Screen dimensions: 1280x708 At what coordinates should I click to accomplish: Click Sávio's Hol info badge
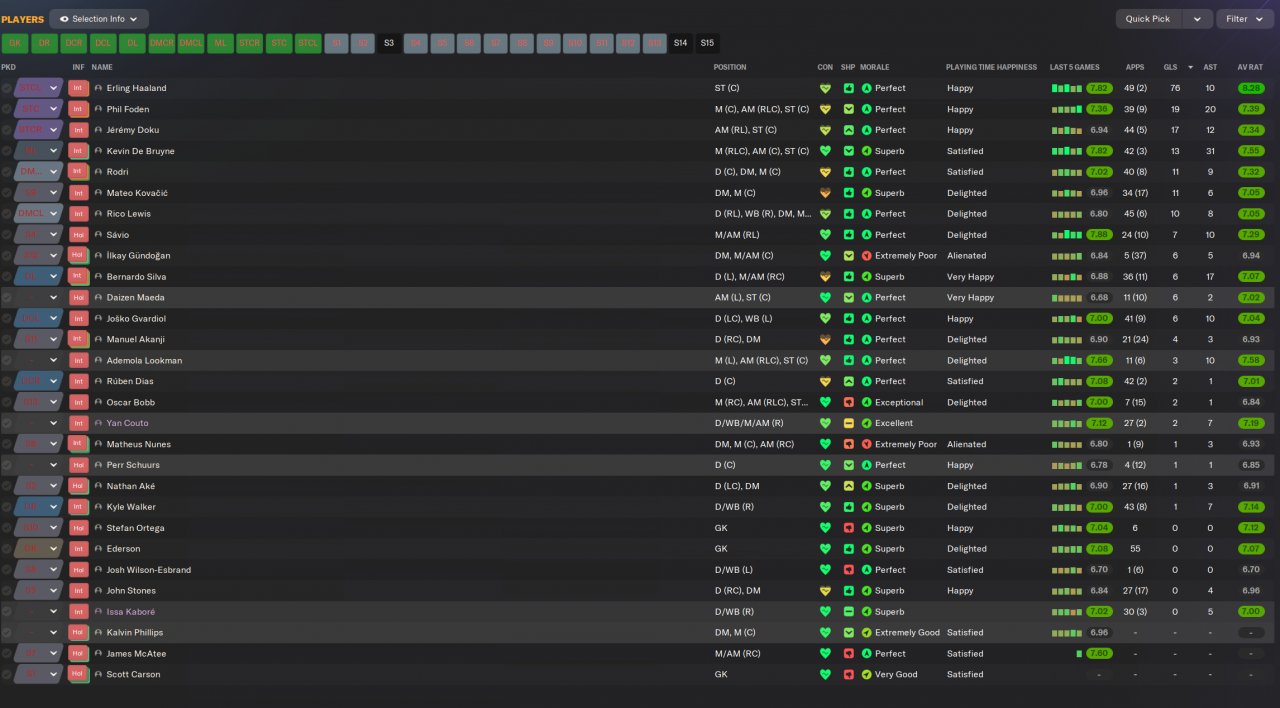point(79,235)
